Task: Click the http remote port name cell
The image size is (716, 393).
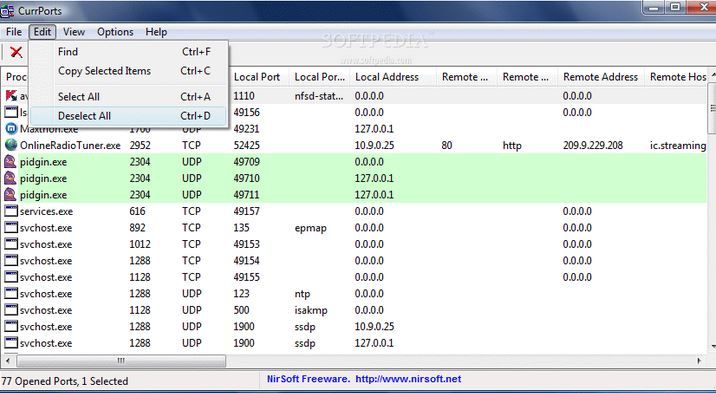Action: tap(512, 146)
